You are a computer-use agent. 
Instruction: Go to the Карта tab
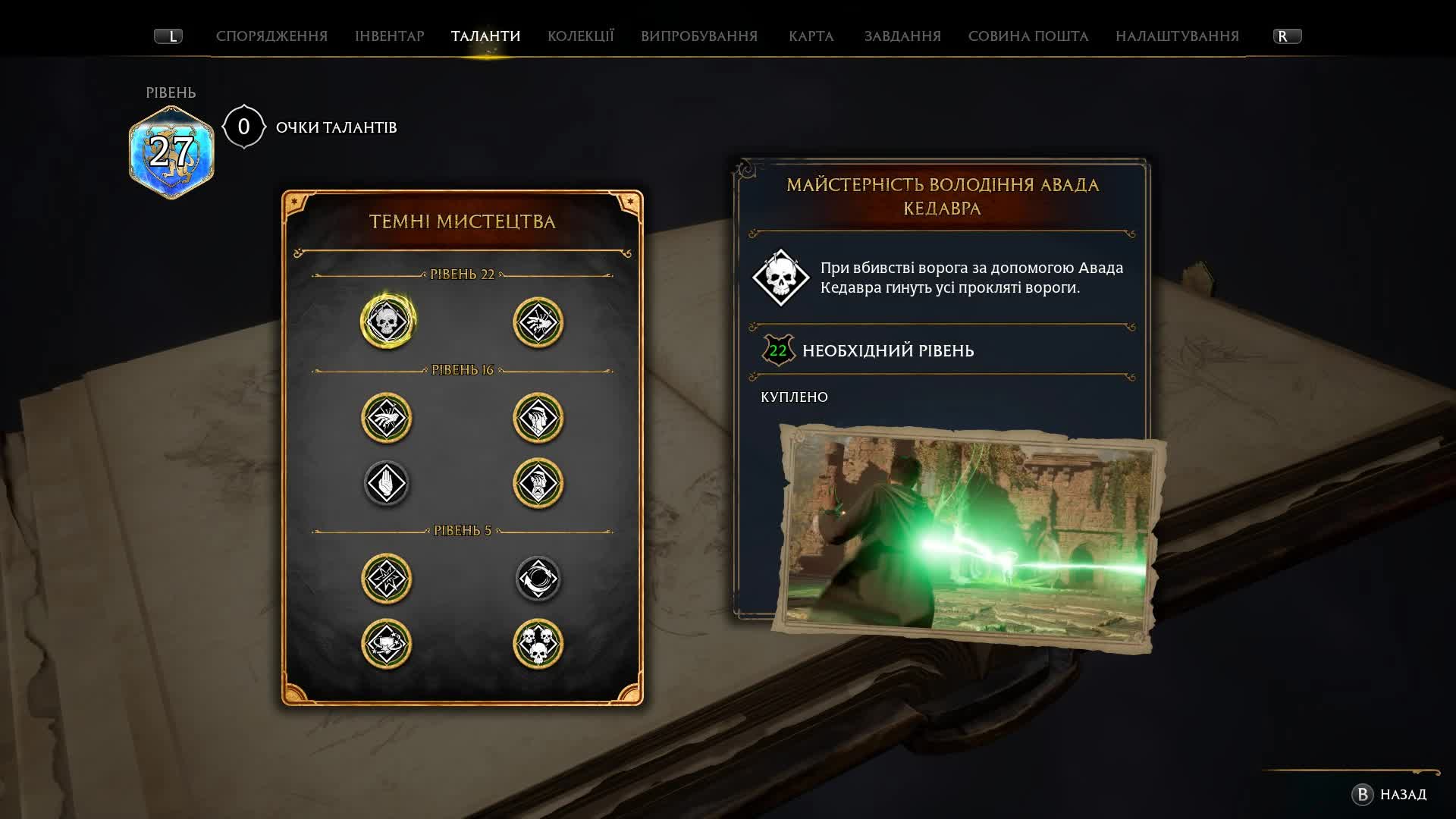[811, 36]
